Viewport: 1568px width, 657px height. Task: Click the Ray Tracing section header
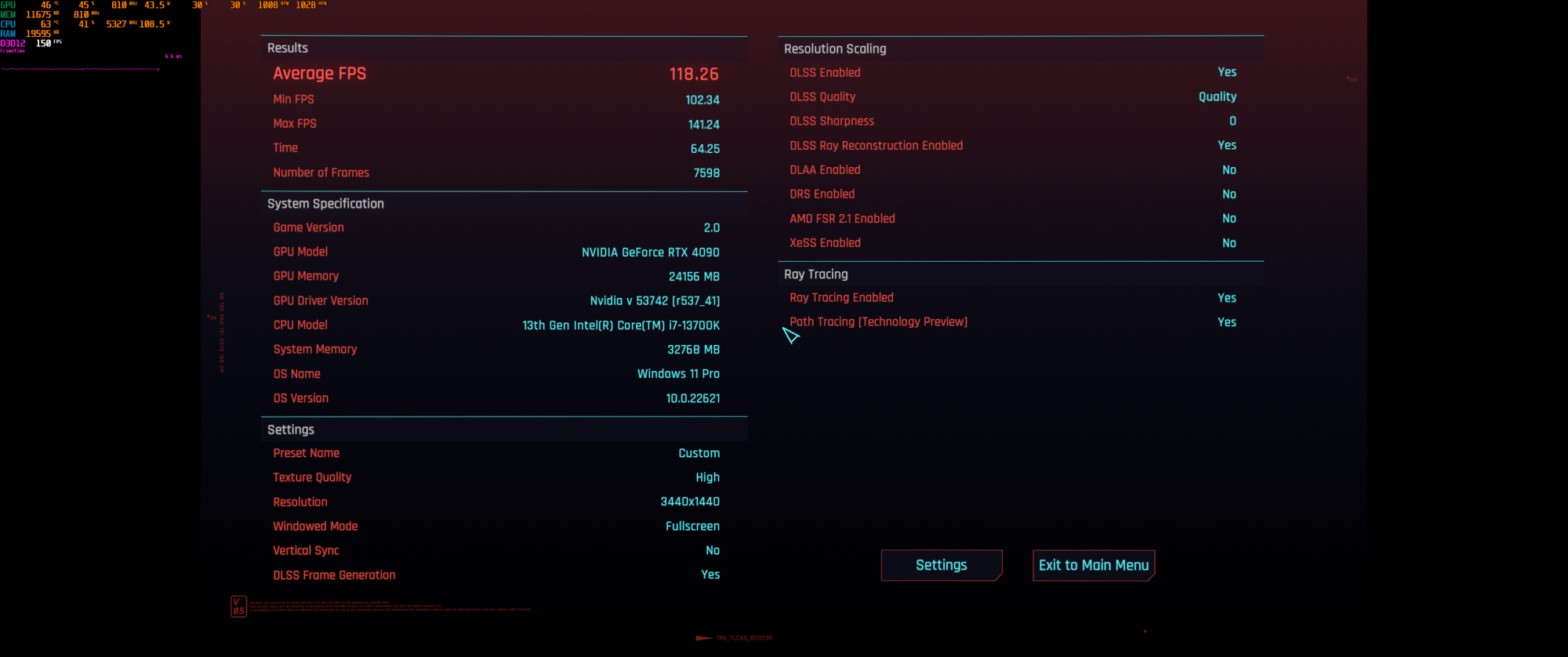click(x=815, y=274)
